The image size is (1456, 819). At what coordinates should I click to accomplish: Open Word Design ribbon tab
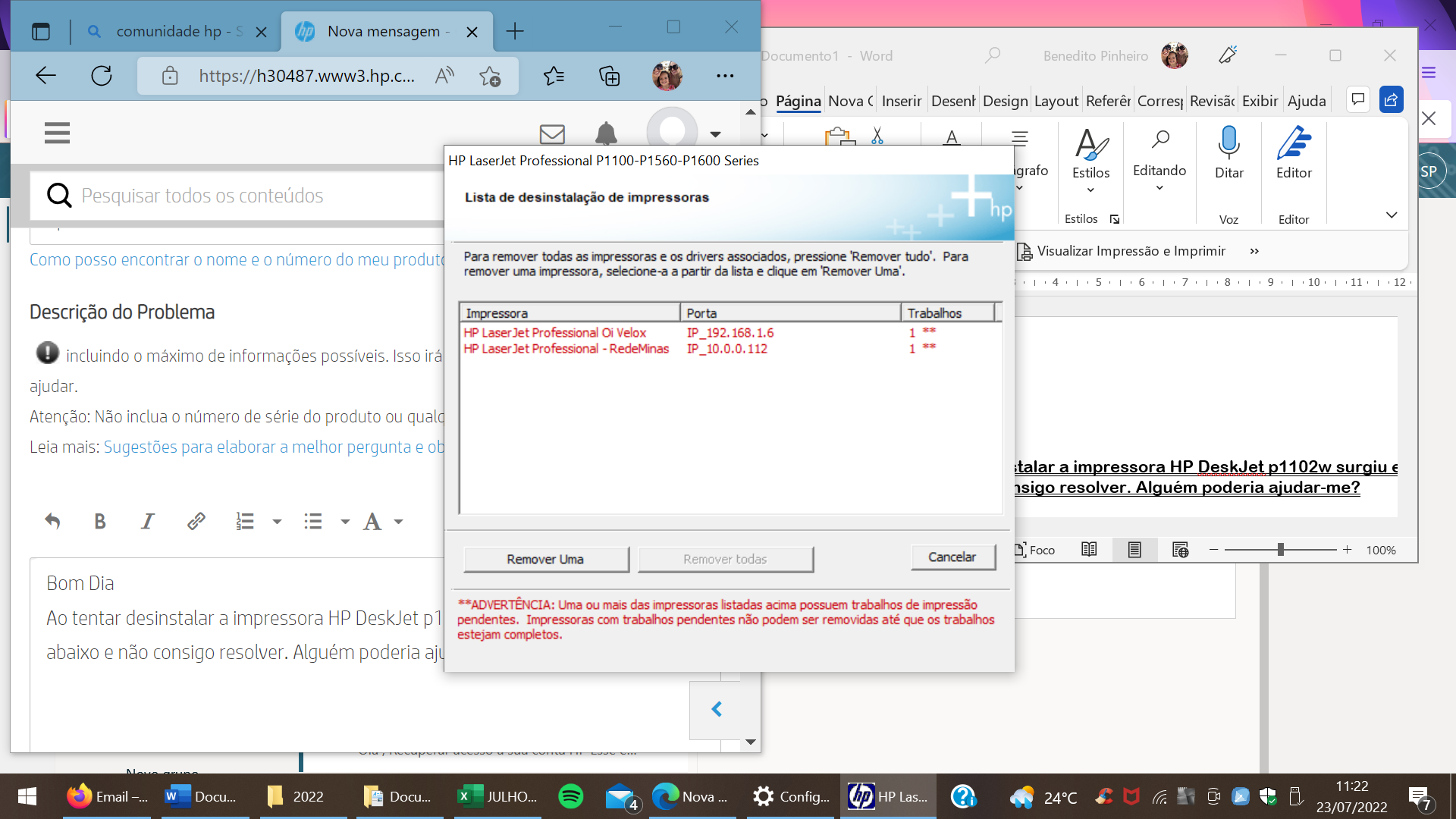click(1005, 101)
